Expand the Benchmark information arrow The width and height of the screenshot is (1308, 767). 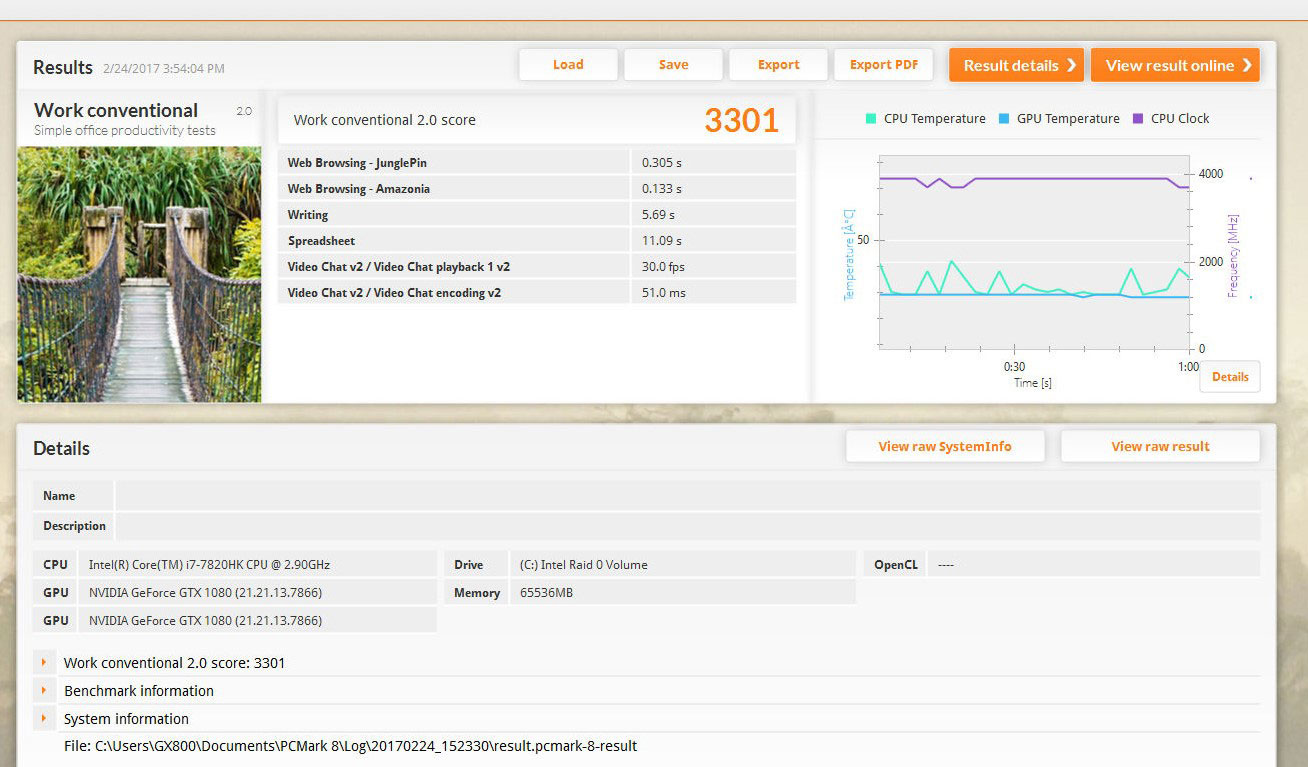[x=44, y=690]
